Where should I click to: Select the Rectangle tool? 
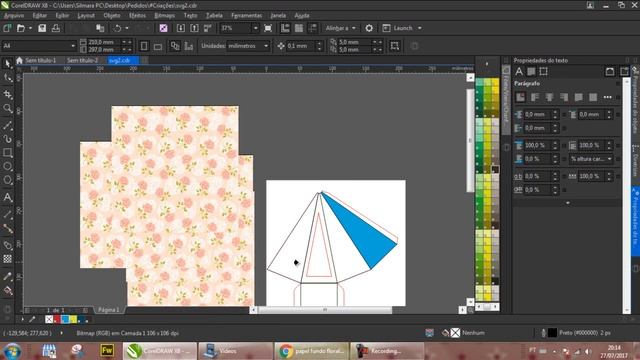7,153
